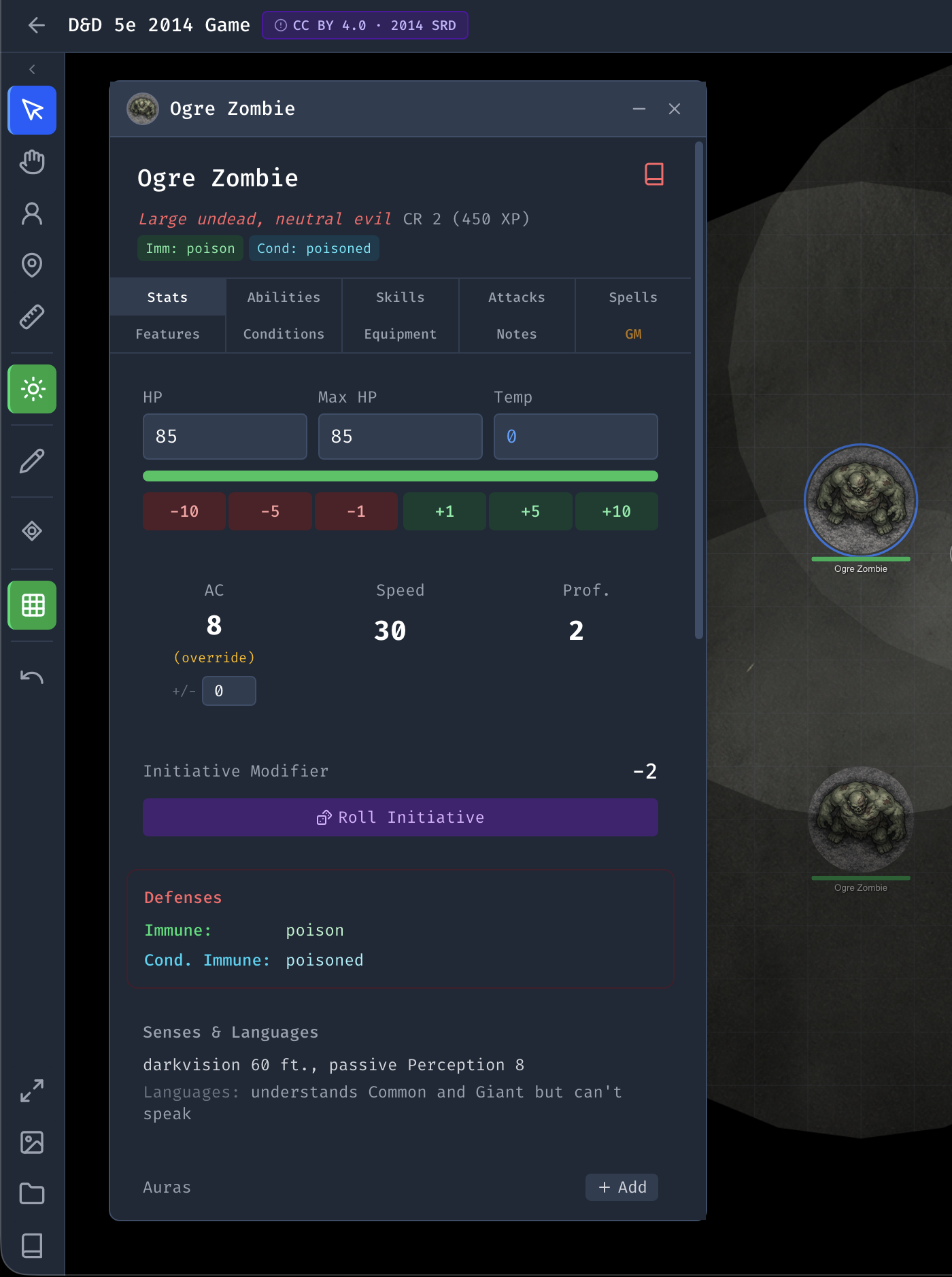952x1277 pixels.
Task: Click the Temp HP input field
Action: [576, 437]
